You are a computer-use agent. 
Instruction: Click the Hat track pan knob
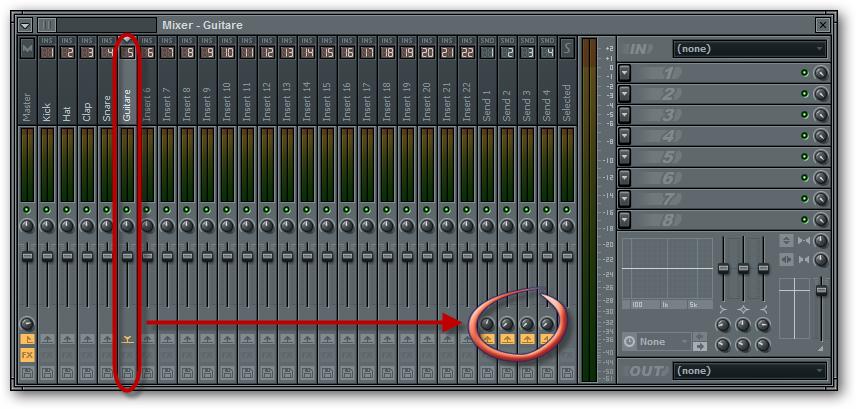[x=67, y=227]
